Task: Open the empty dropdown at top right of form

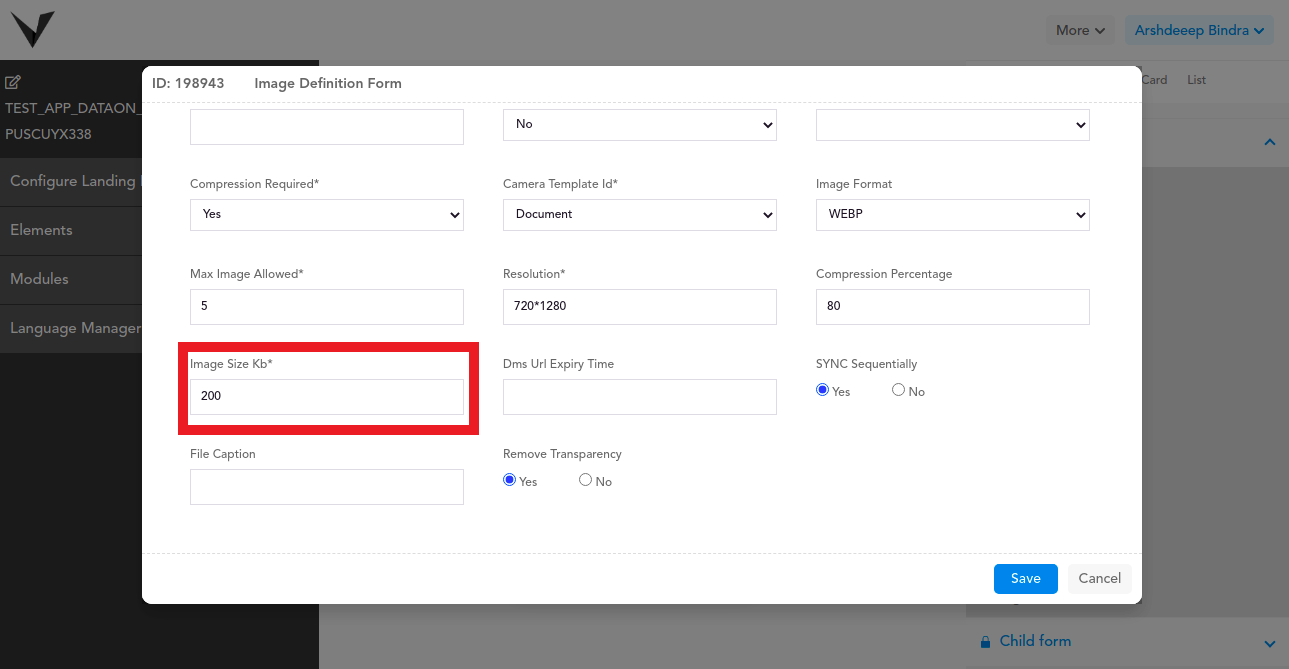Action: click(953, 125)
